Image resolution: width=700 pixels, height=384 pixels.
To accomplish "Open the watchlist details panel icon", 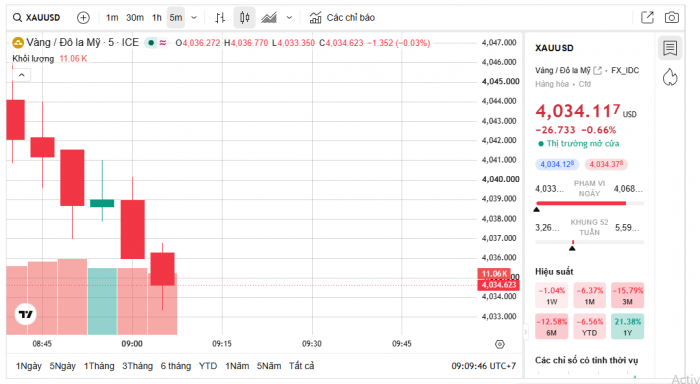I will [x=670, y=48].
